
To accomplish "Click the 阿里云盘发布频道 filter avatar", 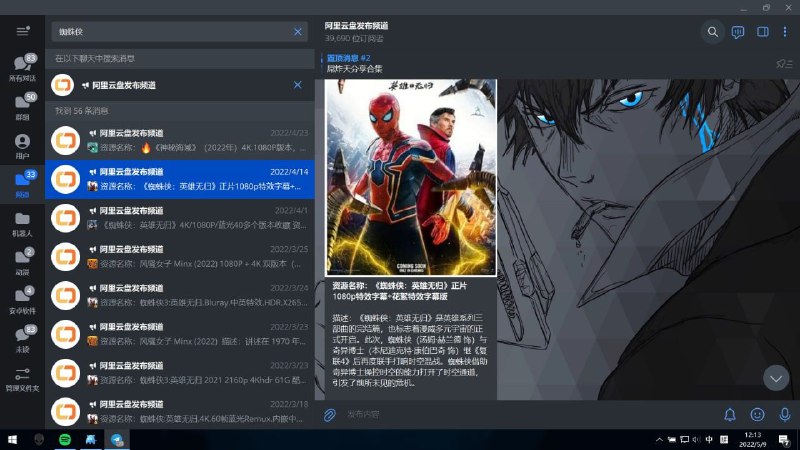I will tap(63, 85).
